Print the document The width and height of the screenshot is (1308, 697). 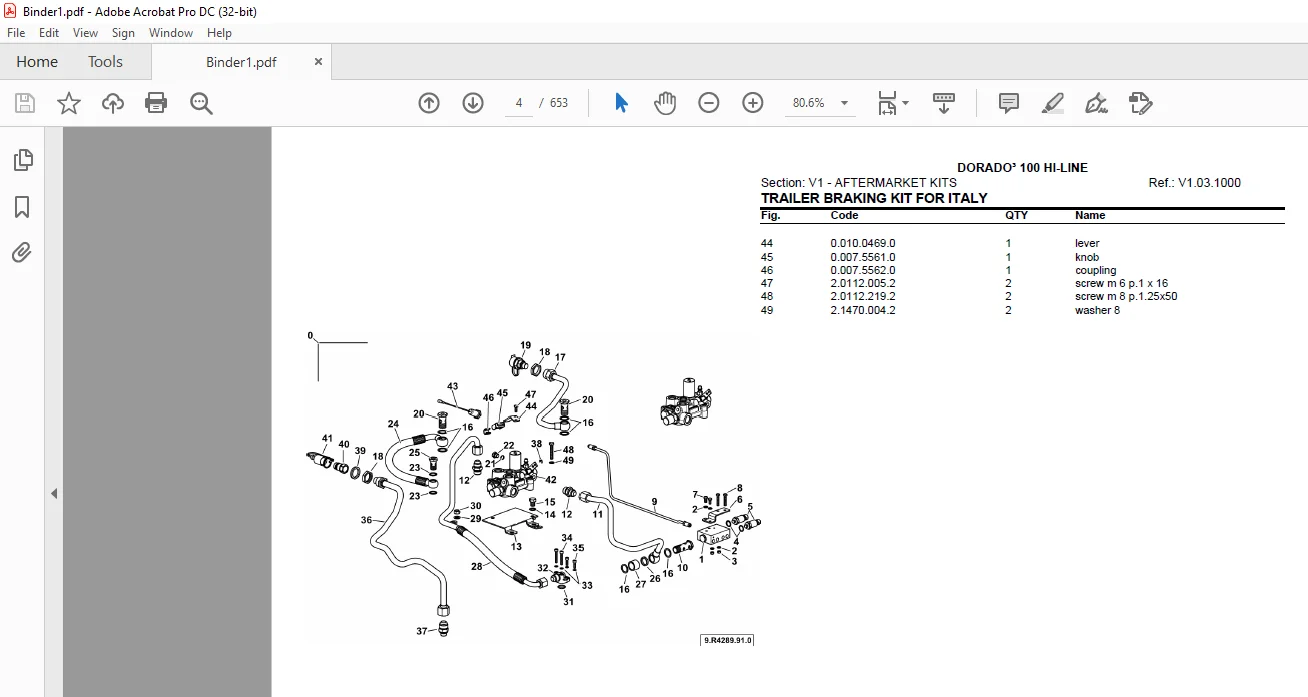coord(156,103)
